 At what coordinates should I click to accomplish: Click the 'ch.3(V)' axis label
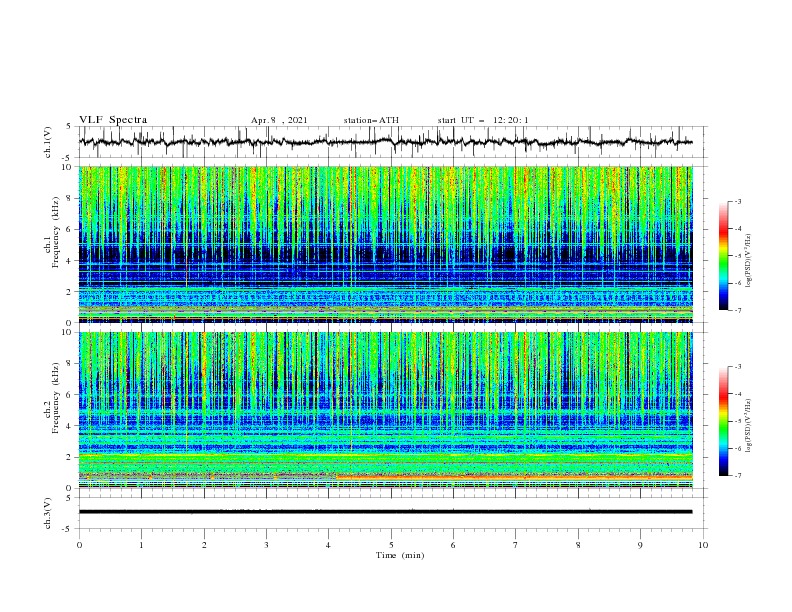point(48,513)
